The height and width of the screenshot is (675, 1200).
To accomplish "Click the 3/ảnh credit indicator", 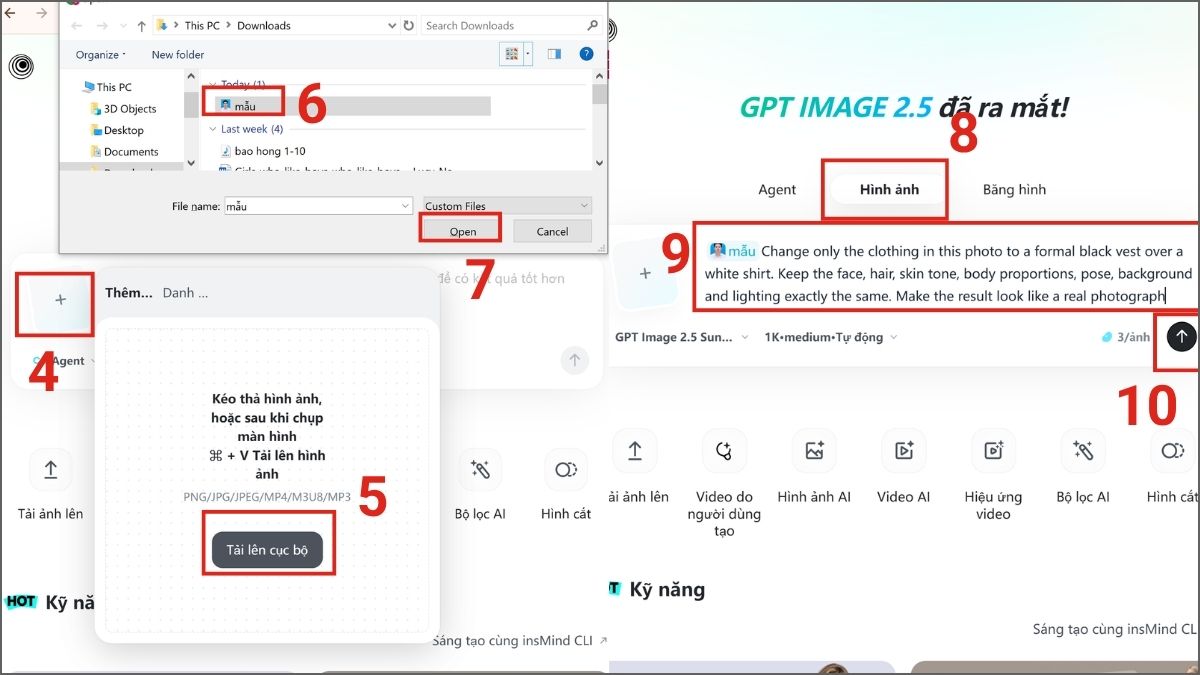I will coord(1125,337).
